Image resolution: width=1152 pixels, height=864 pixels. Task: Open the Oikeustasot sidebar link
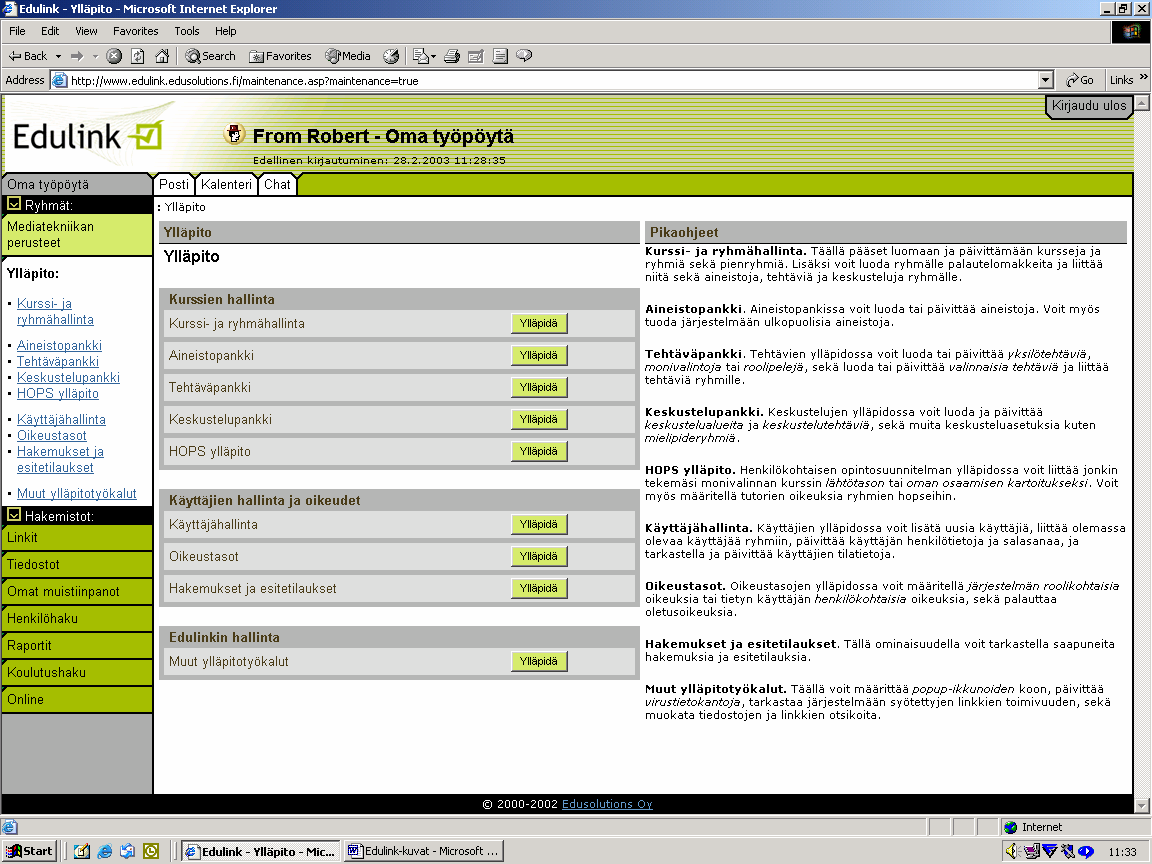pyautogui.click(x=52, y=436)
